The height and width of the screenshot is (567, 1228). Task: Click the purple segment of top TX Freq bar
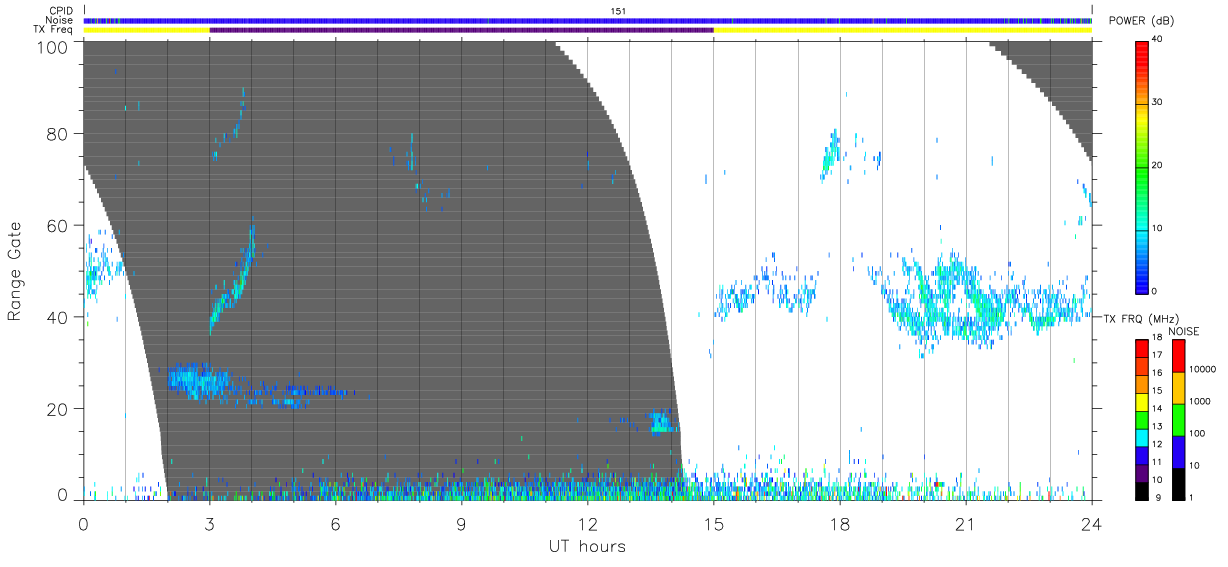coord(461,30)
